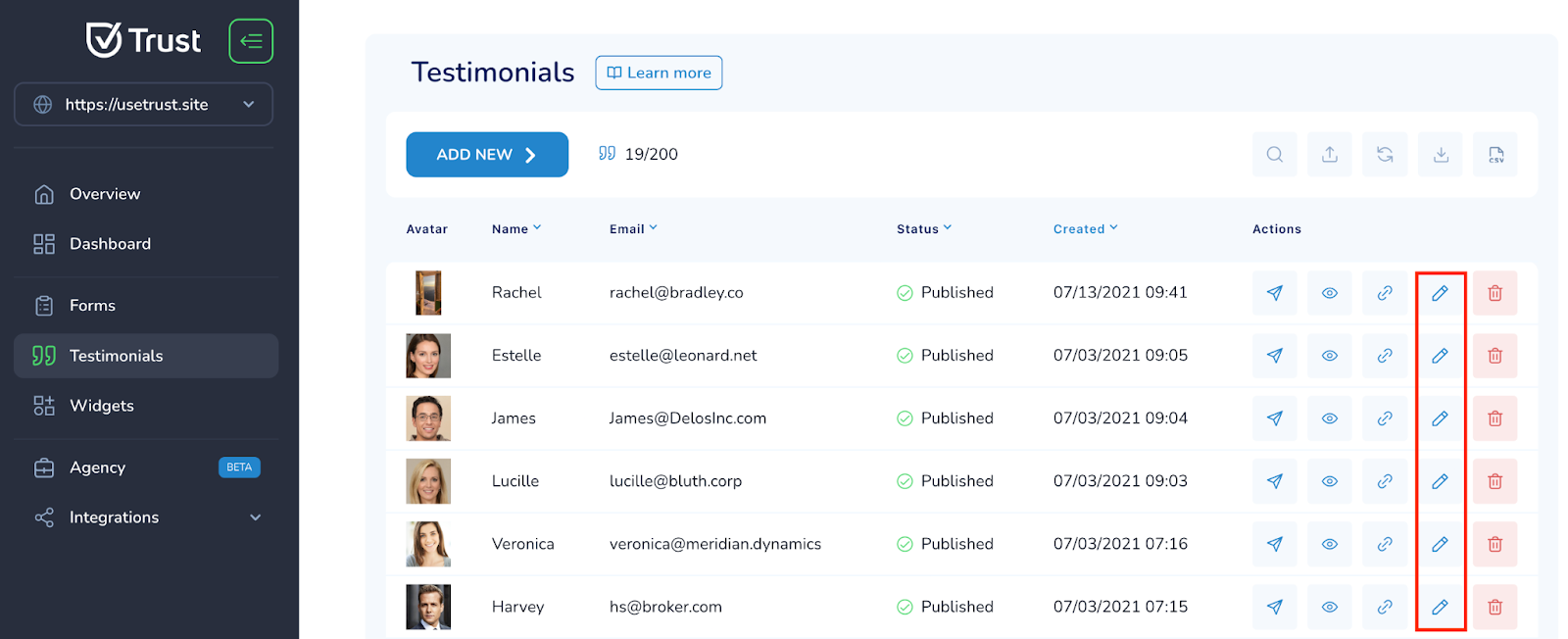Click Estelle's avatar photo
The width and height of the screenshot is (1568, 639).
tap(428, 356)
